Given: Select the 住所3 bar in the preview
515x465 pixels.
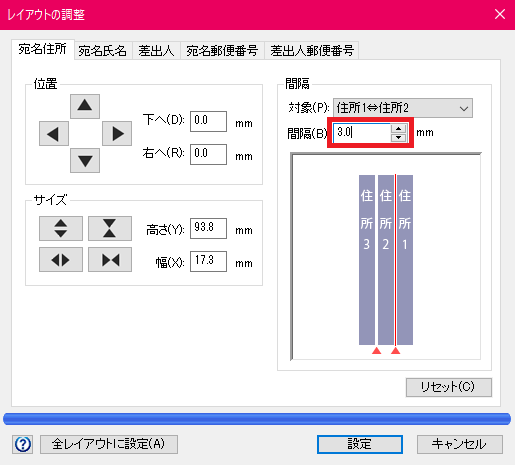Looking at the screenshot, I should pyautogui.click(x=367, y=260).
